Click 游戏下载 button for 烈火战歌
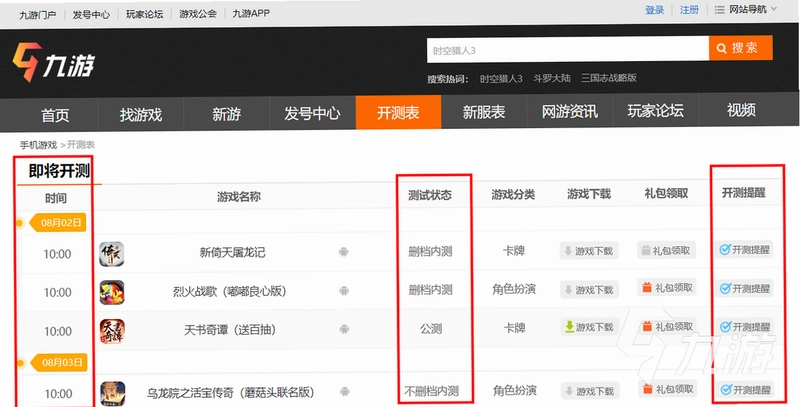Image resolution: width=800 pixels, height=407 pixels. coord(589,290)
